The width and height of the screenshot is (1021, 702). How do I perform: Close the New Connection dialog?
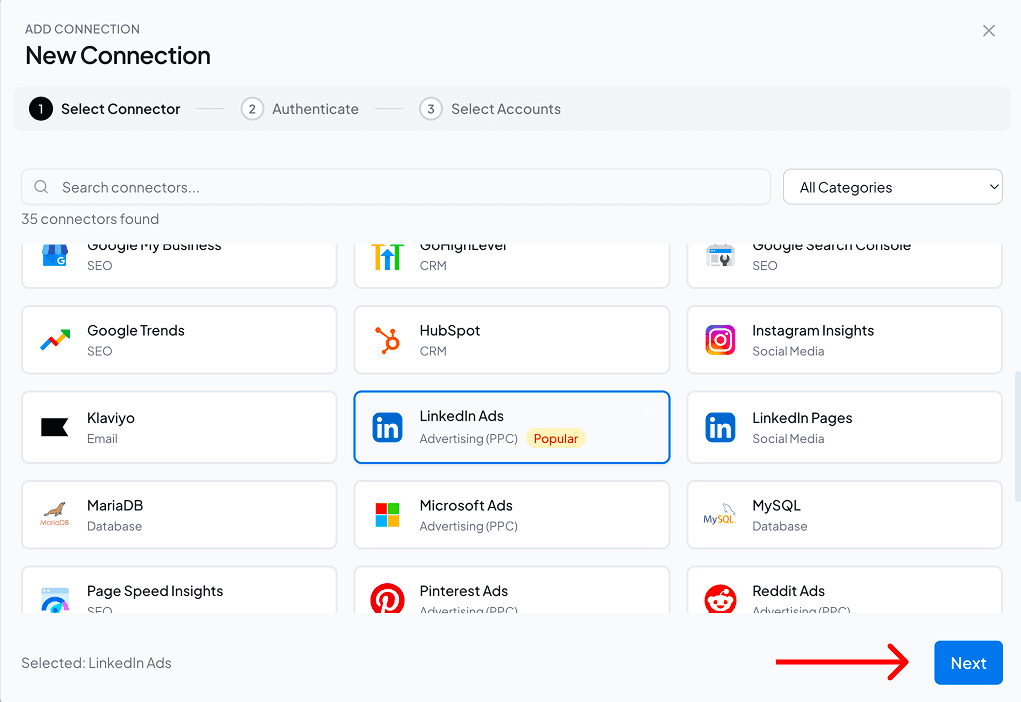988,31
